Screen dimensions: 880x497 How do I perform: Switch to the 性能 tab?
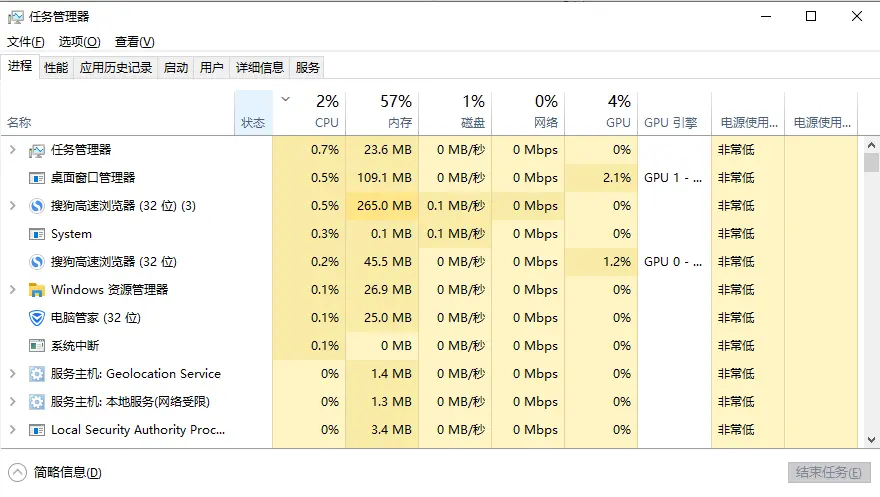pos(56,68)
